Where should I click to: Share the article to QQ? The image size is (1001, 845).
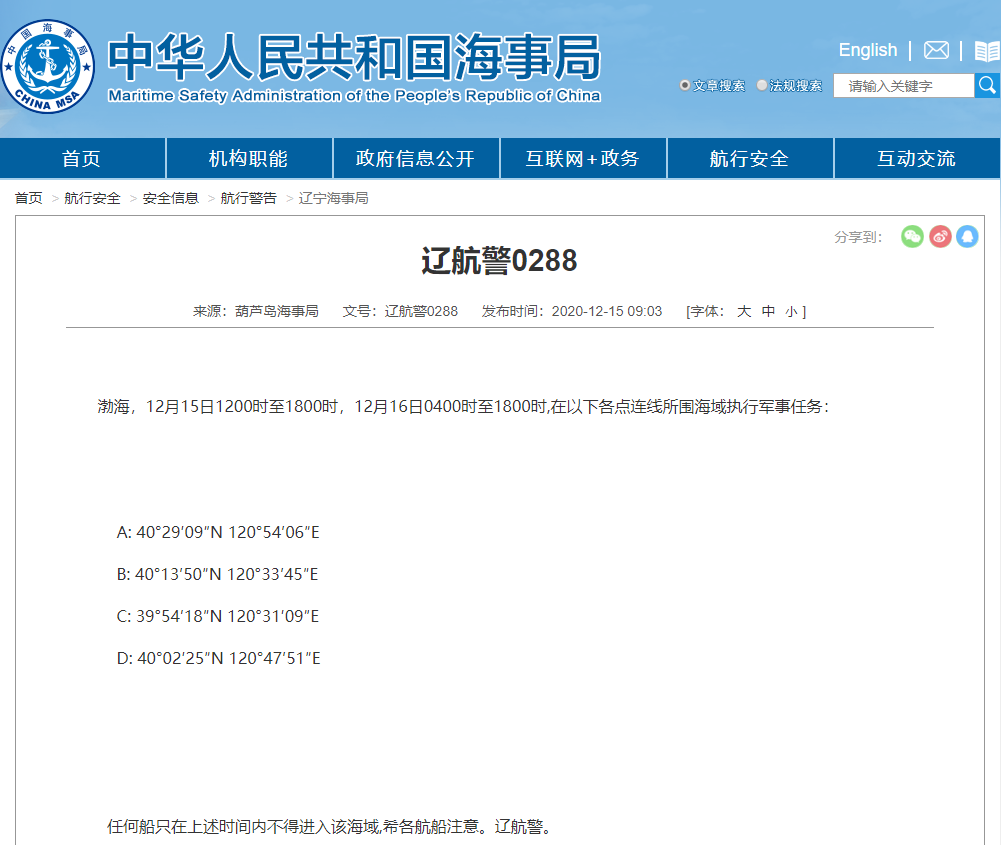tap(966, 236)
